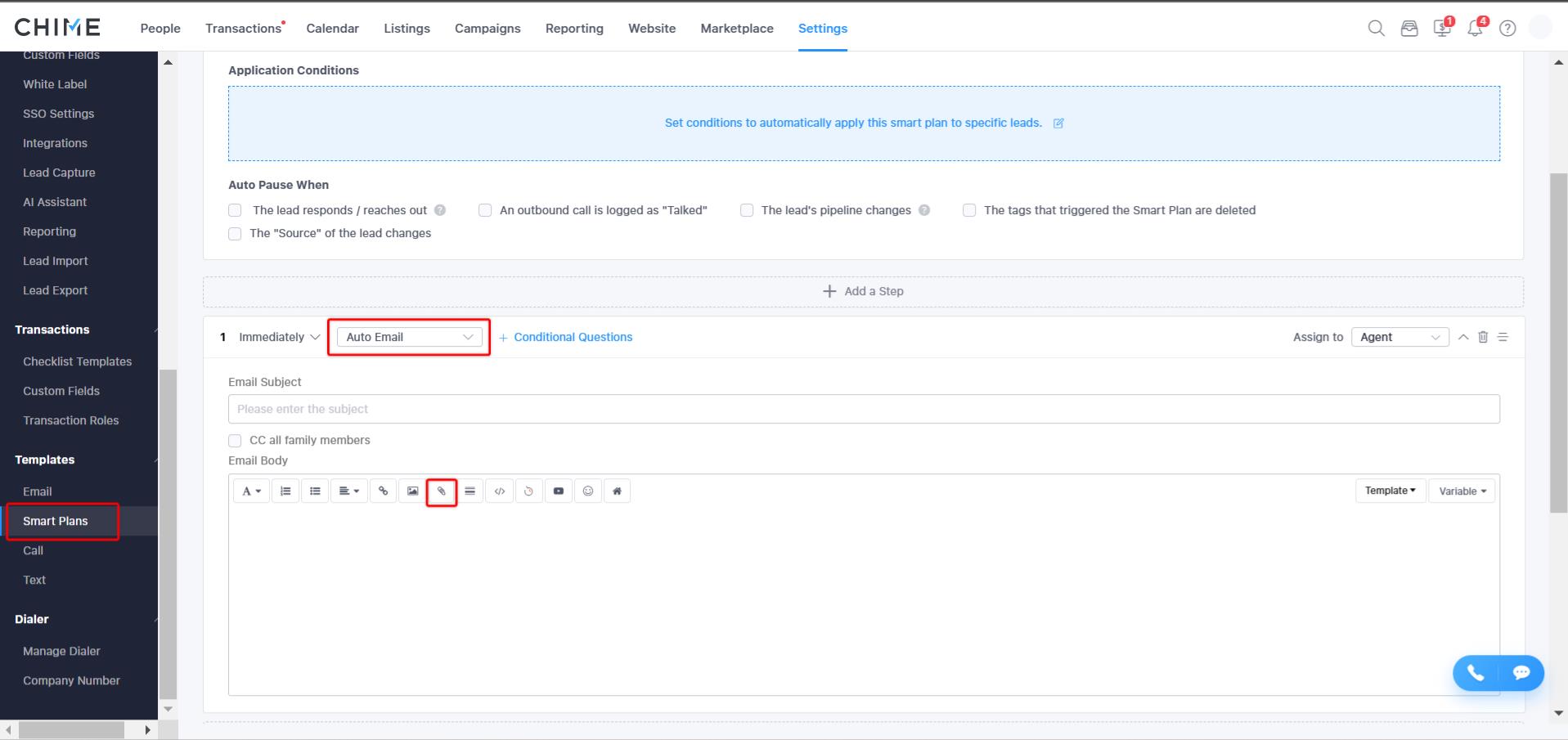Open the code view in the email editor
Screen dimensions: 1568x740
click(500, 491)
